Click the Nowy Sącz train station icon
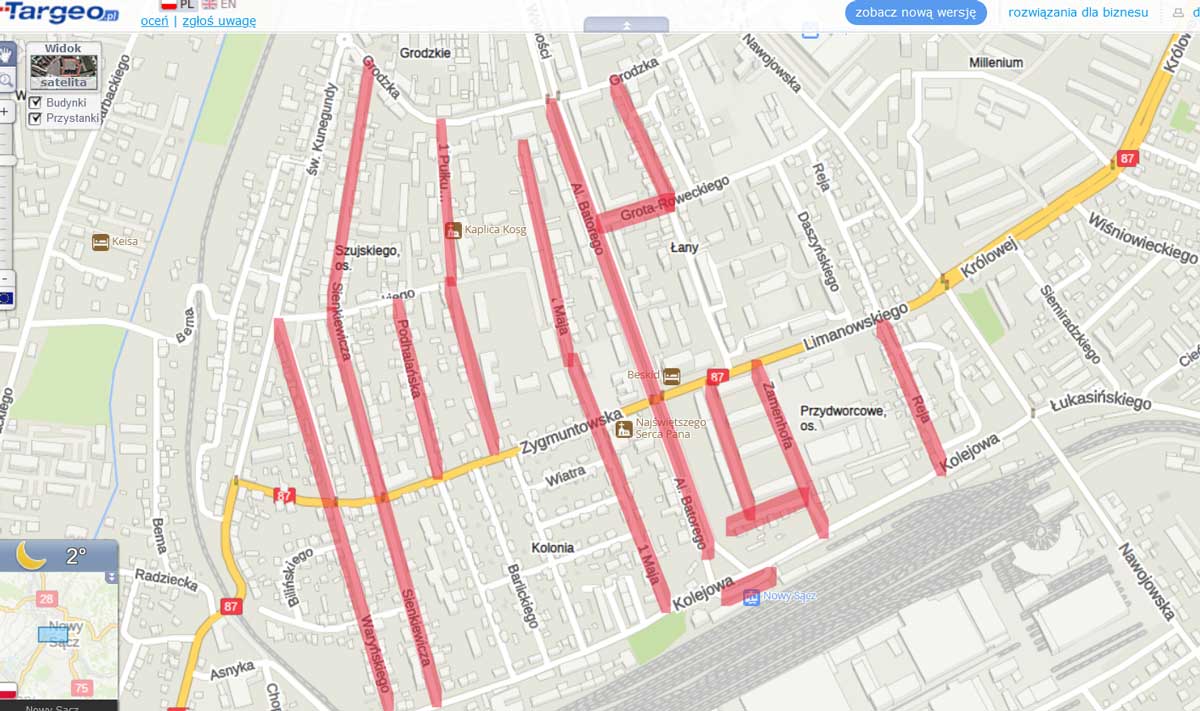This screenshot has width=1200, height=711. tap(751, 597)
